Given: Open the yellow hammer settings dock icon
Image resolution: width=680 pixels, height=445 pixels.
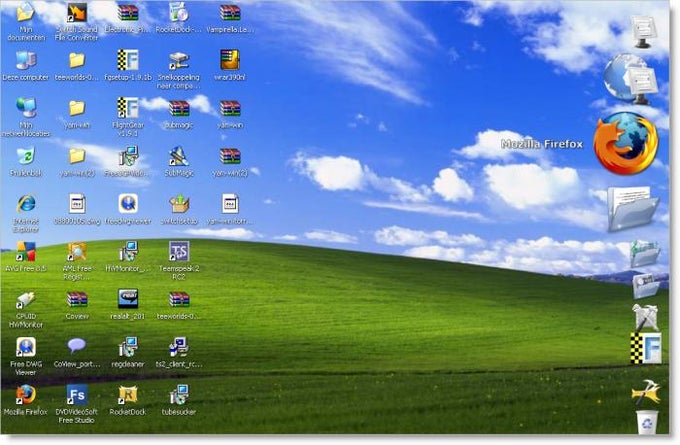Looking at the screenshot, I should click(646, 392).
